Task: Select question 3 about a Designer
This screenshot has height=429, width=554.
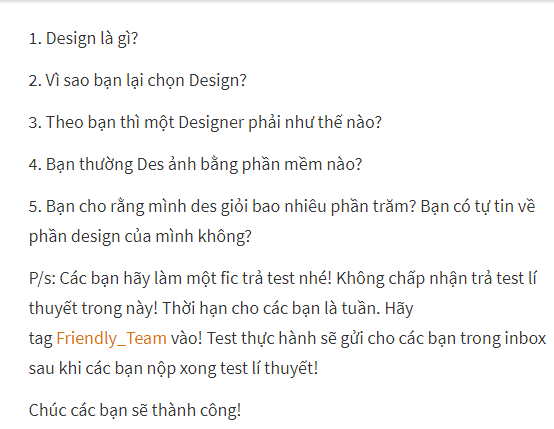Action: click(205, 122)
